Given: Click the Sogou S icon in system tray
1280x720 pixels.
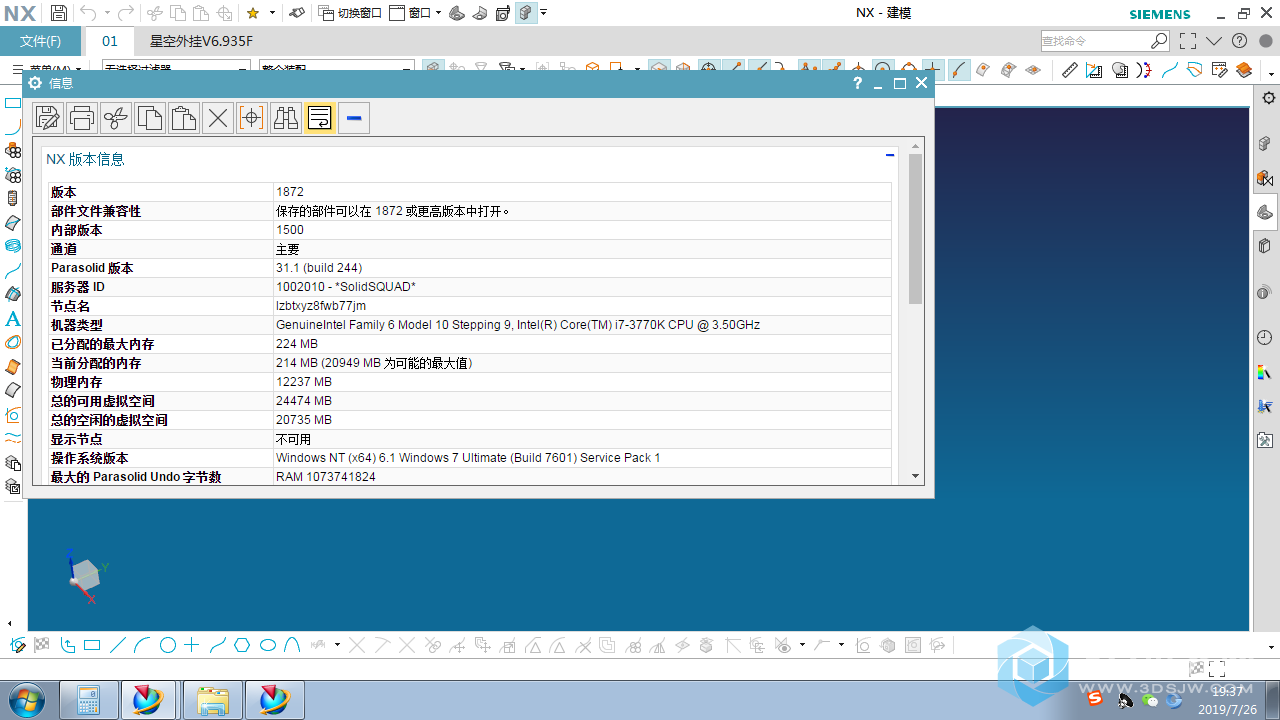Looking at the screenshot, I should (x=1096, y=699).
